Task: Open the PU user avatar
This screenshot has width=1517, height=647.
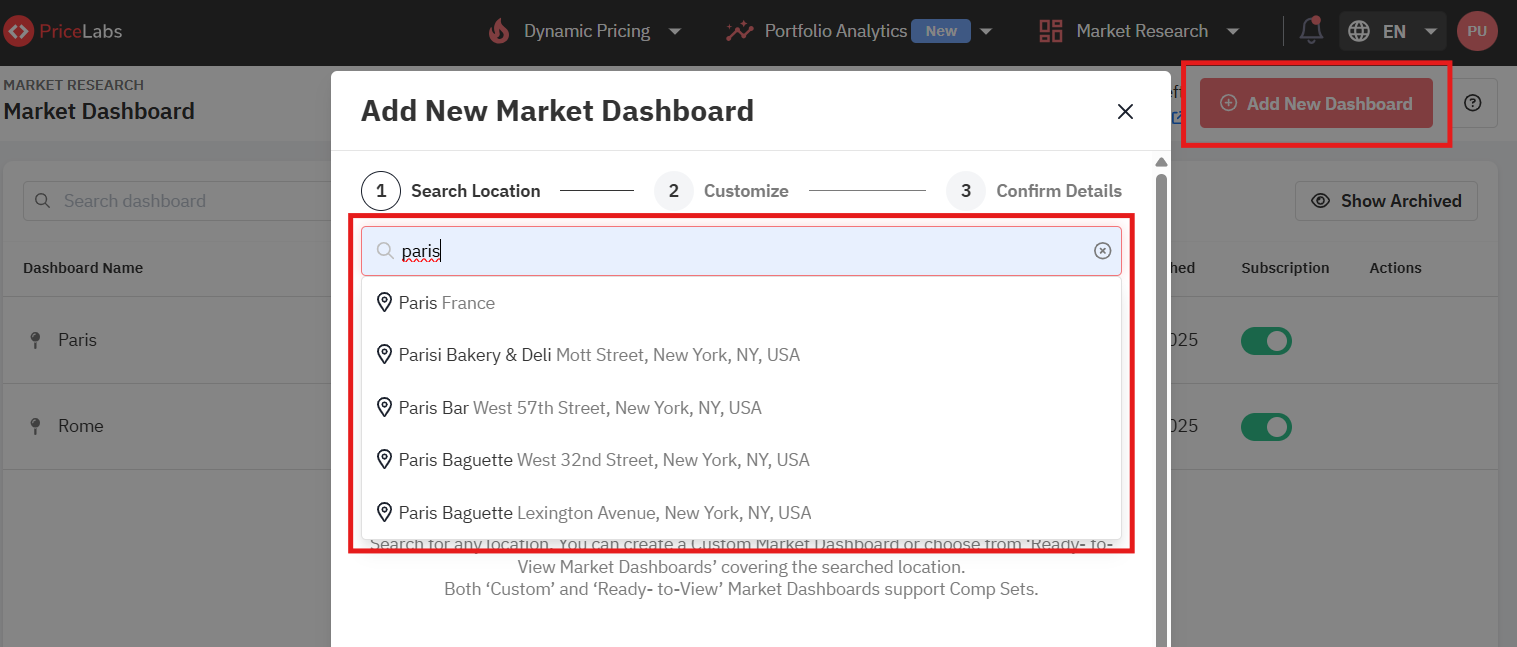Action: click(x=1477, y=31)
